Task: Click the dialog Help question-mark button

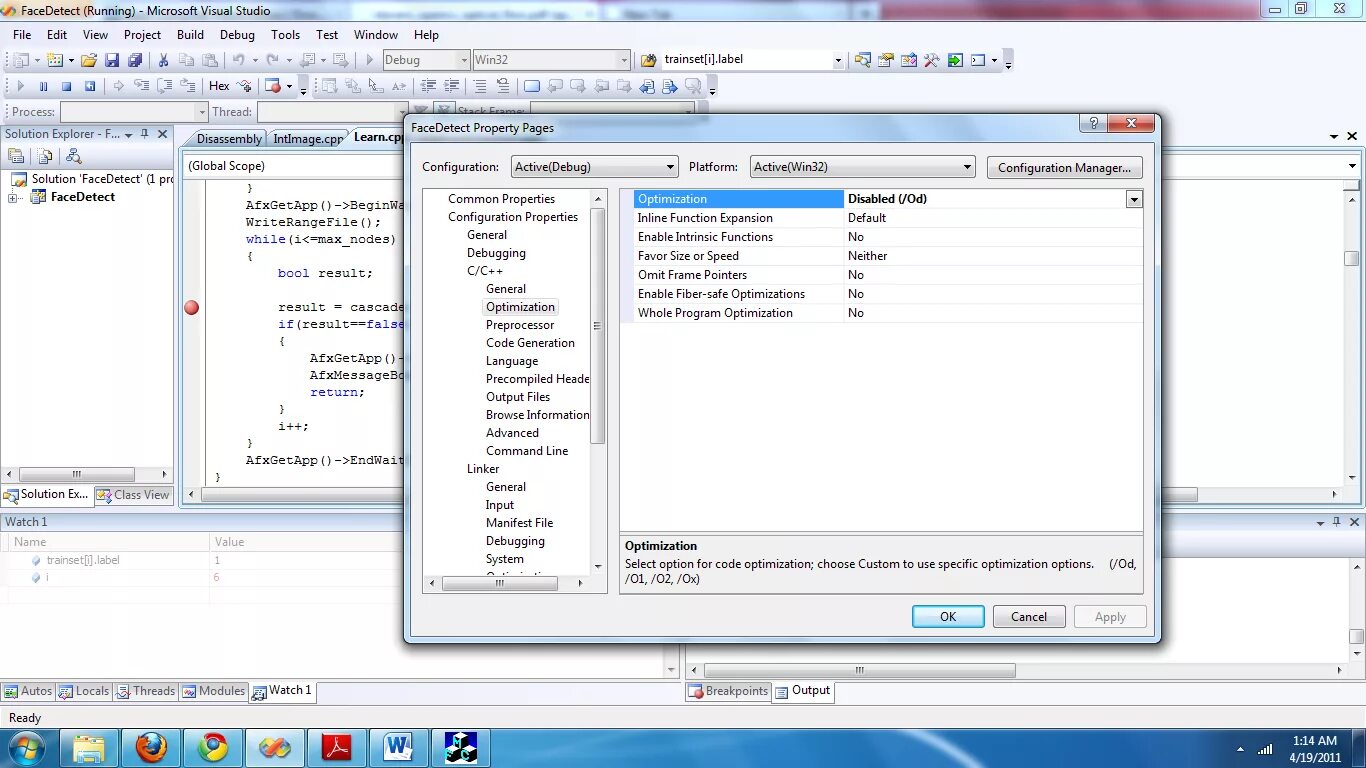Action: [1093, 123]
